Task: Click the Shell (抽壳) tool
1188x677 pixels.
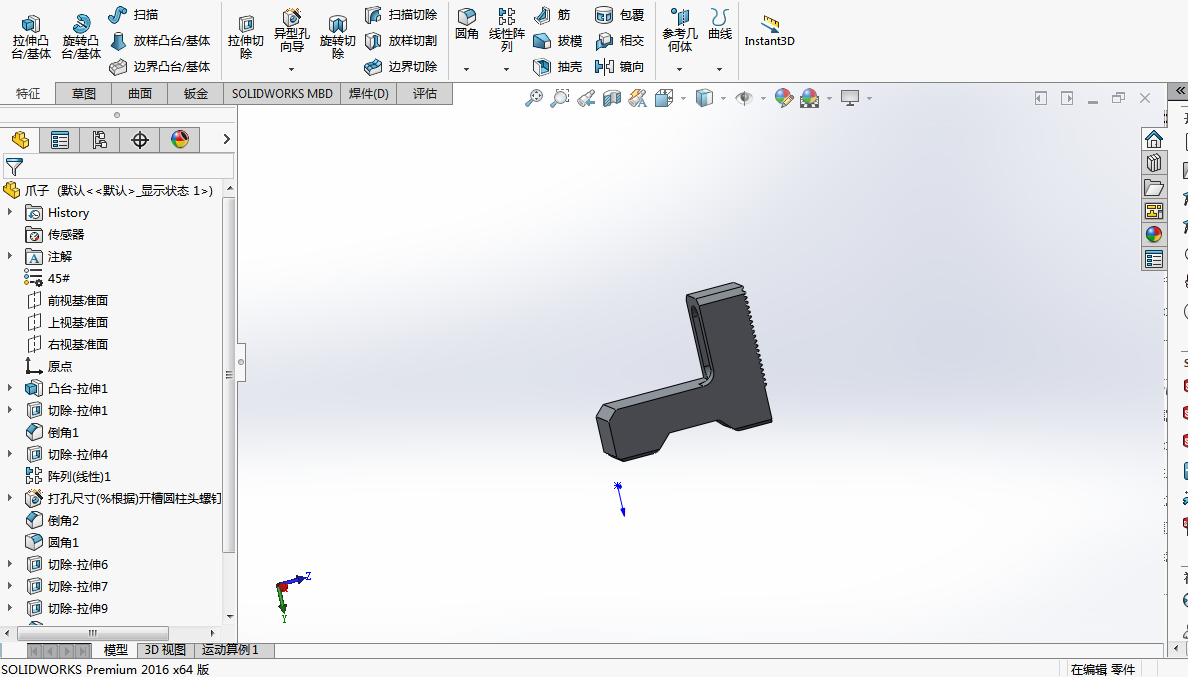Action: 558,67
